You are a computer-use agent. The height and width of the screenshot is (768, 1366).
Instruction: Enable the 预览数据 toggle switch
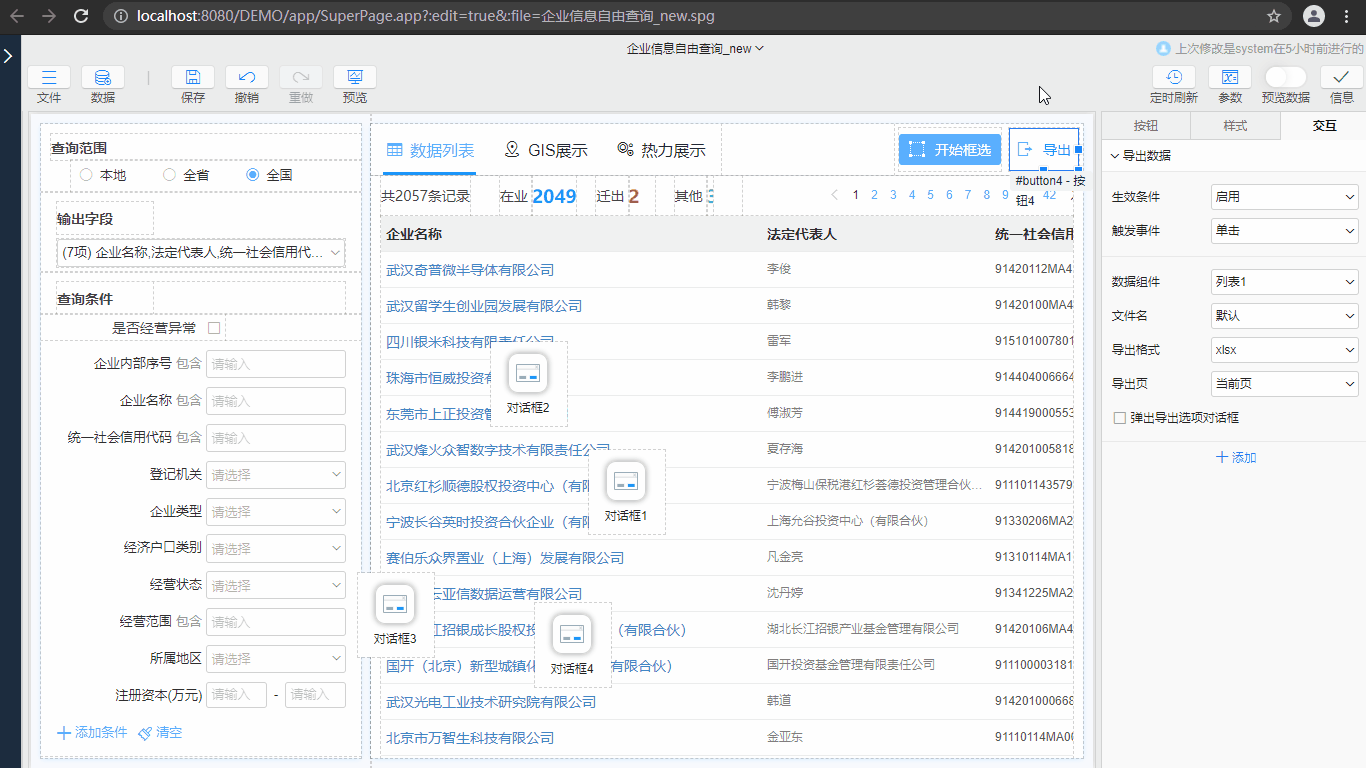point(1284,76)
